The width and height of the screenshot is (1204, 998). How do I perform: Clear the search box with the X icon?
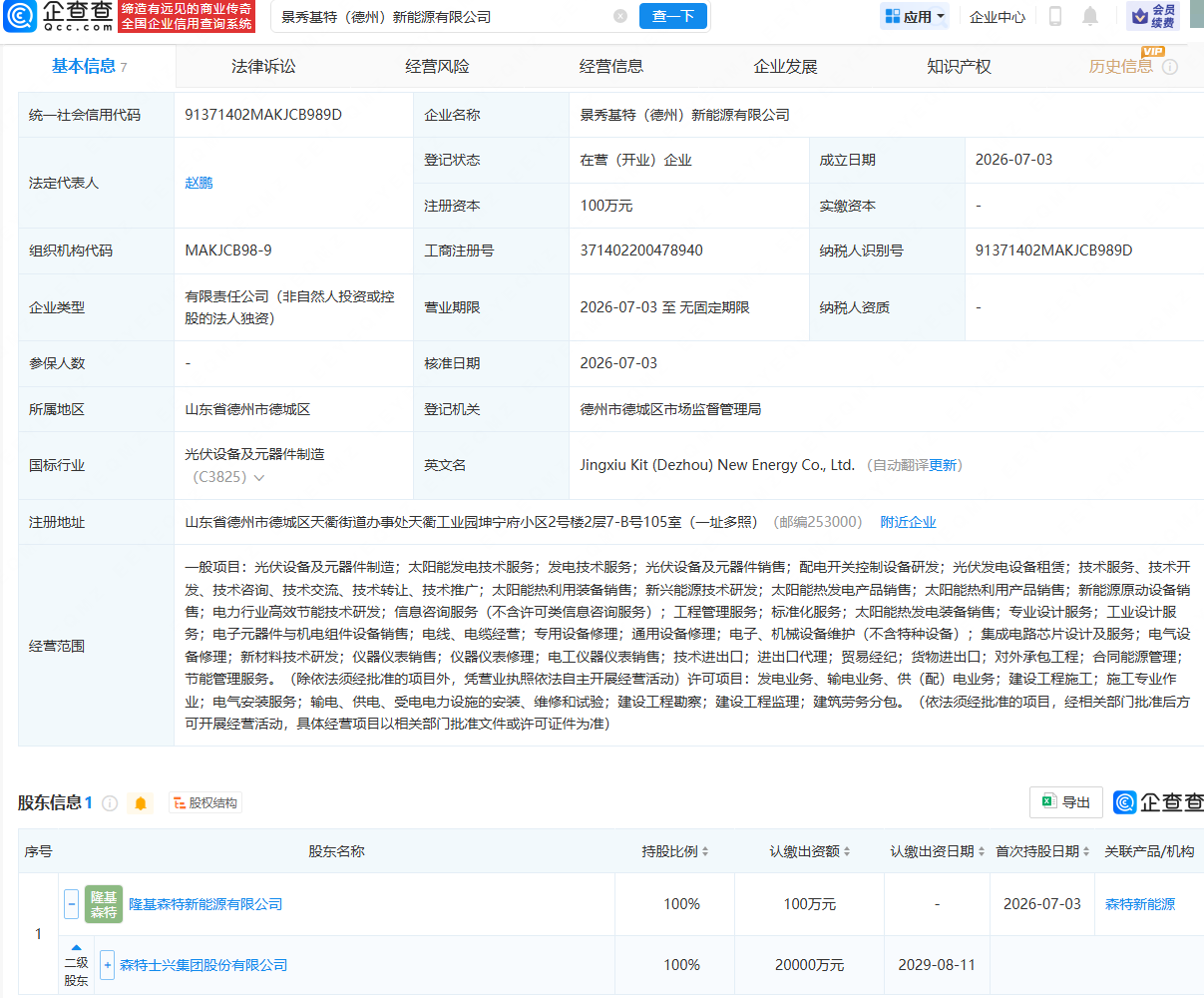(620, 16)
